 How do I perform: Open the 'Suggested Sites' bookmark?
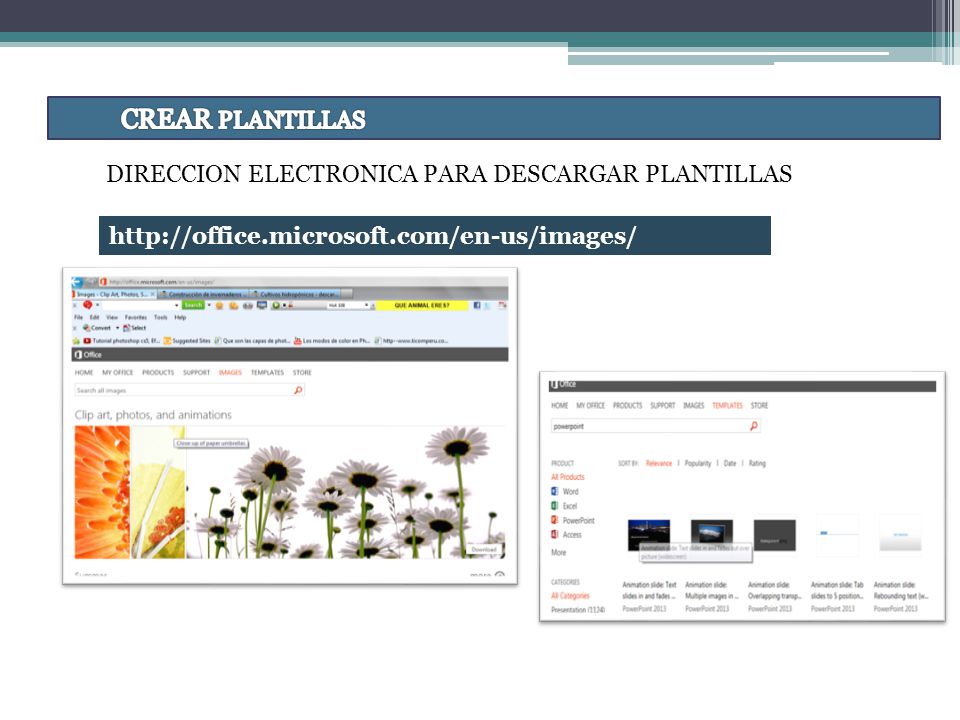(187, 341)
